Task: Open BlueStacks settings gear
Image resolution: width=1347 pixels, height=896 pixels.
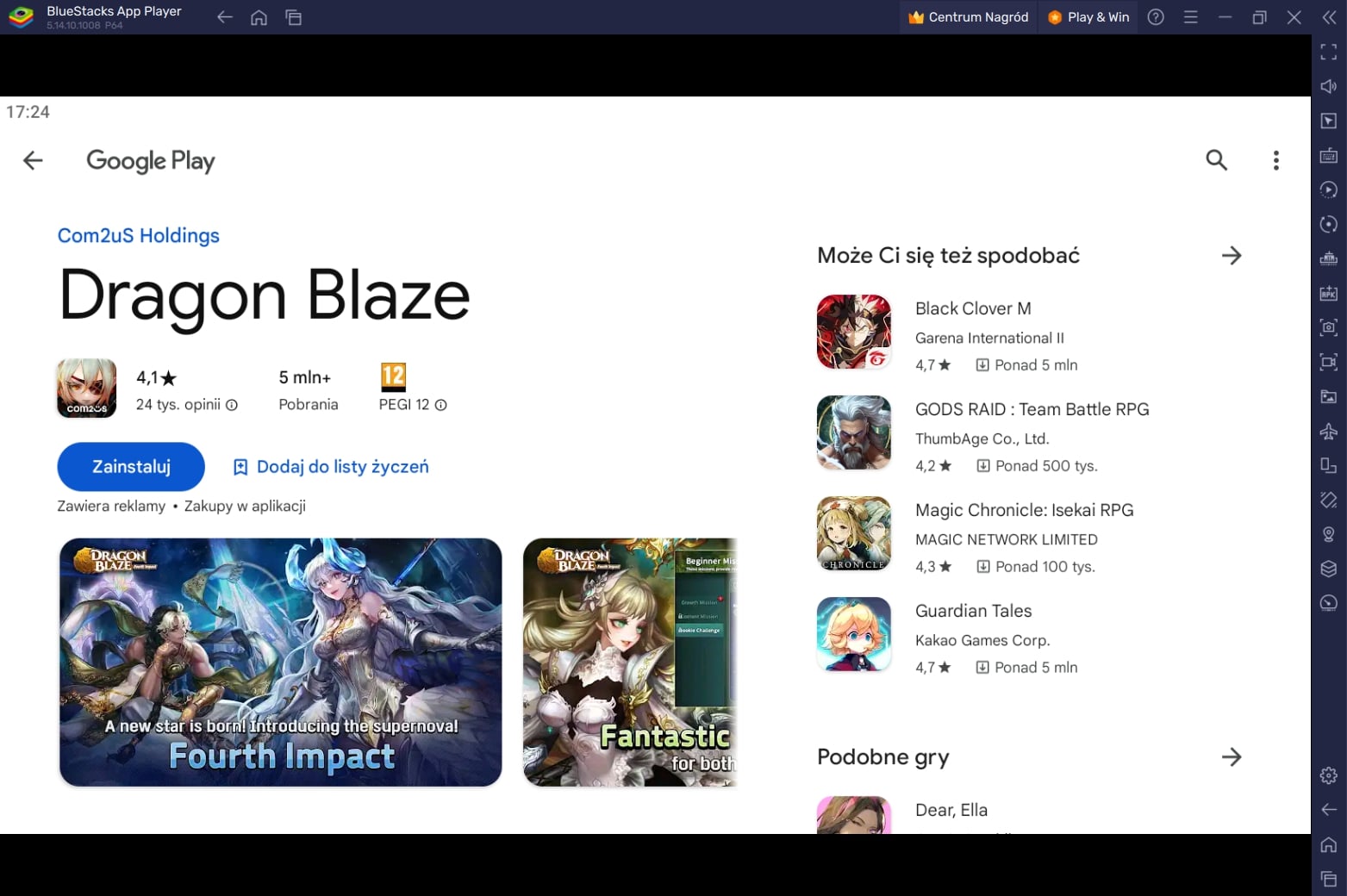Action: click(1329, 775)
